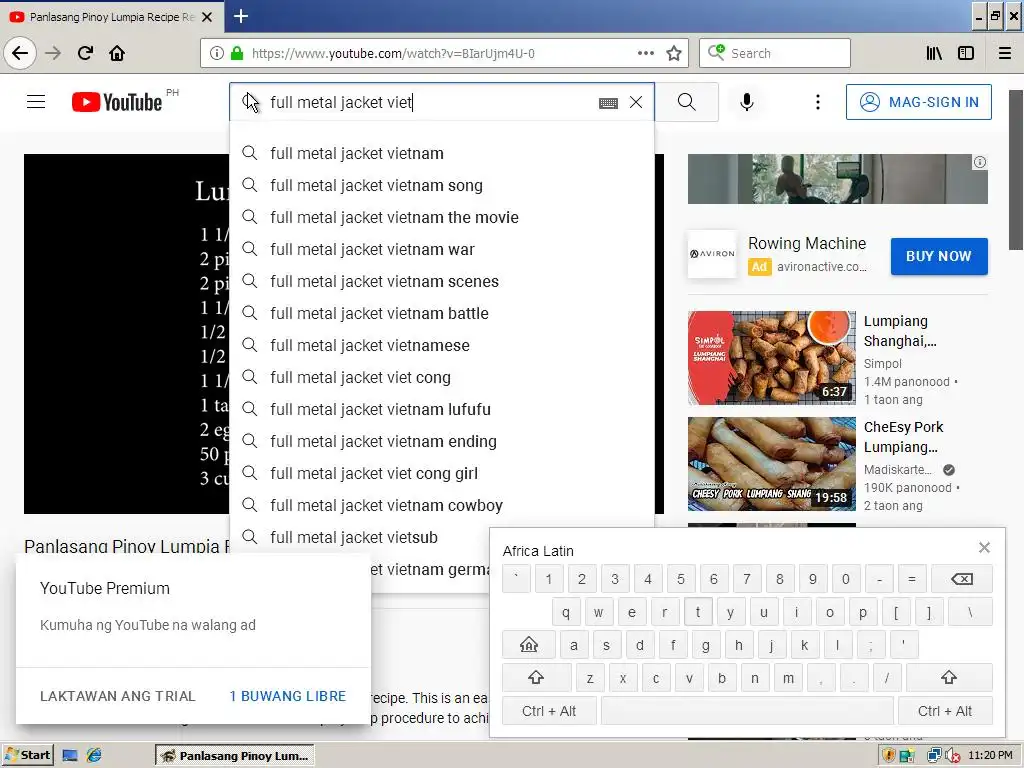Bookmark this page with the star icon
Viewport: 1024px width, 768px height.
coord(674,54)
